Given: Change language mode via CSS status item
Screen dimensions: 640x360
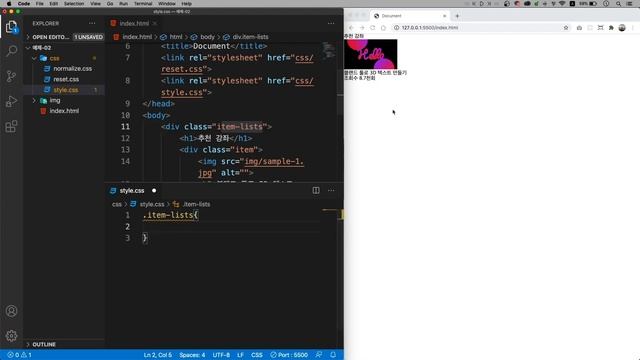Looking at the screenshot, I should point(257,355).
